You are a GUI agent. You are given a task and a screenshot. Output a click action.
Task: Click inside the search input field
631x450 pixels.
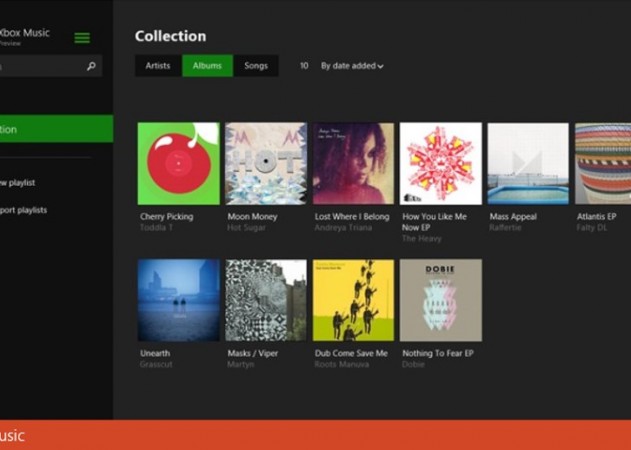[x=40, y=66]
